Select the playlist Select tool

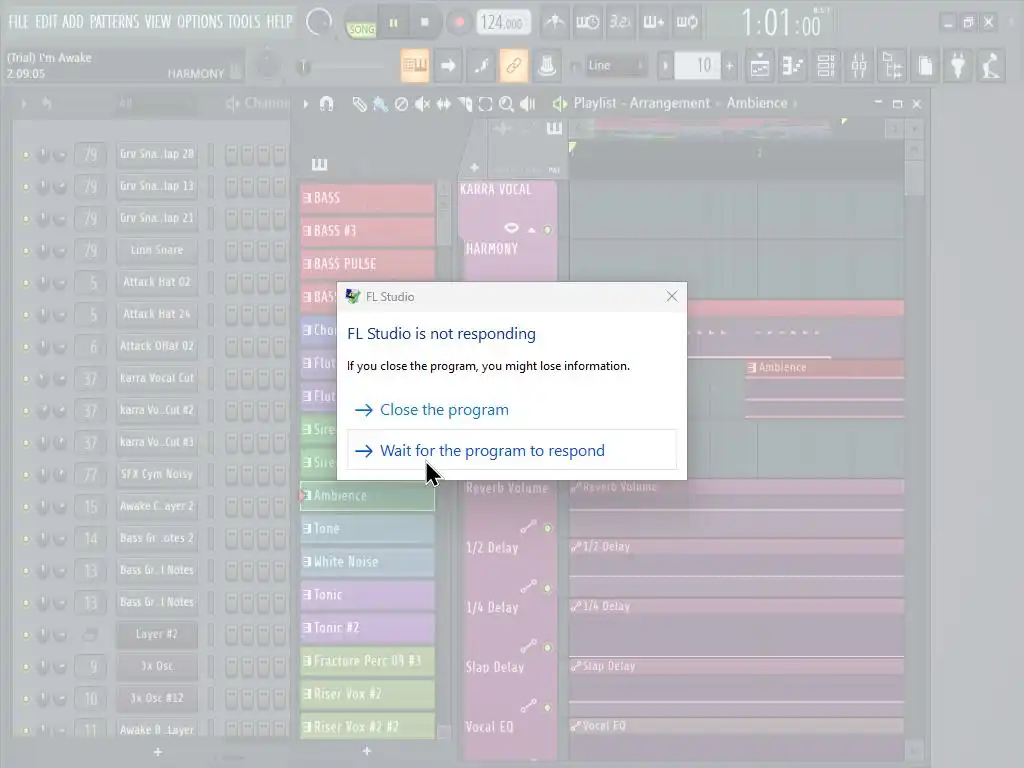(485, 104)
